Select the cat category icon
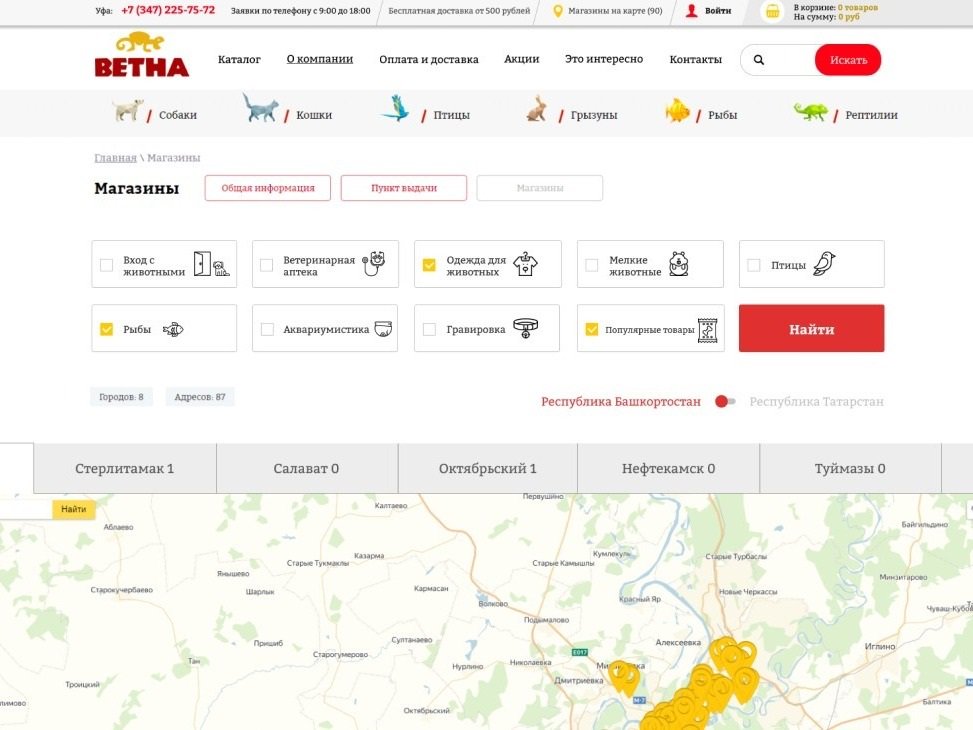The height and width of the screenshot is (730, 973). click(x=260, y=108)
